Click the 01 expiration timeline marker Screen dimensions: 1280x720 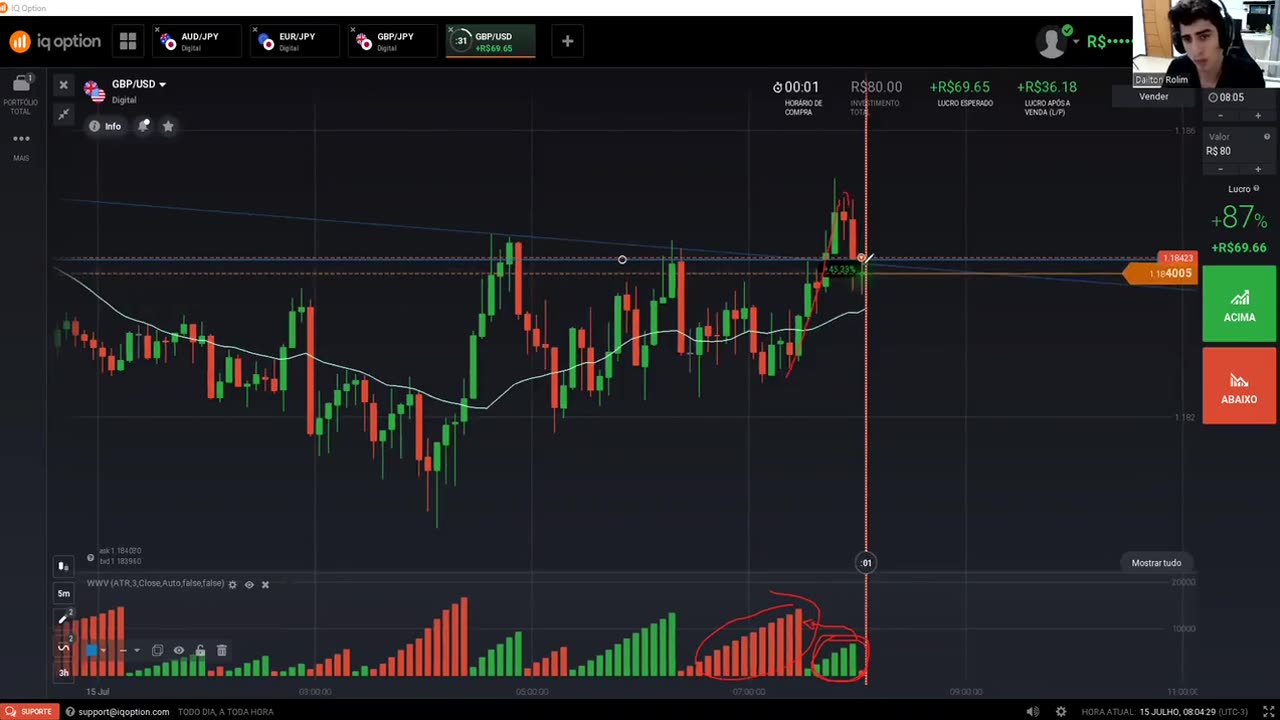pos(866,563)
